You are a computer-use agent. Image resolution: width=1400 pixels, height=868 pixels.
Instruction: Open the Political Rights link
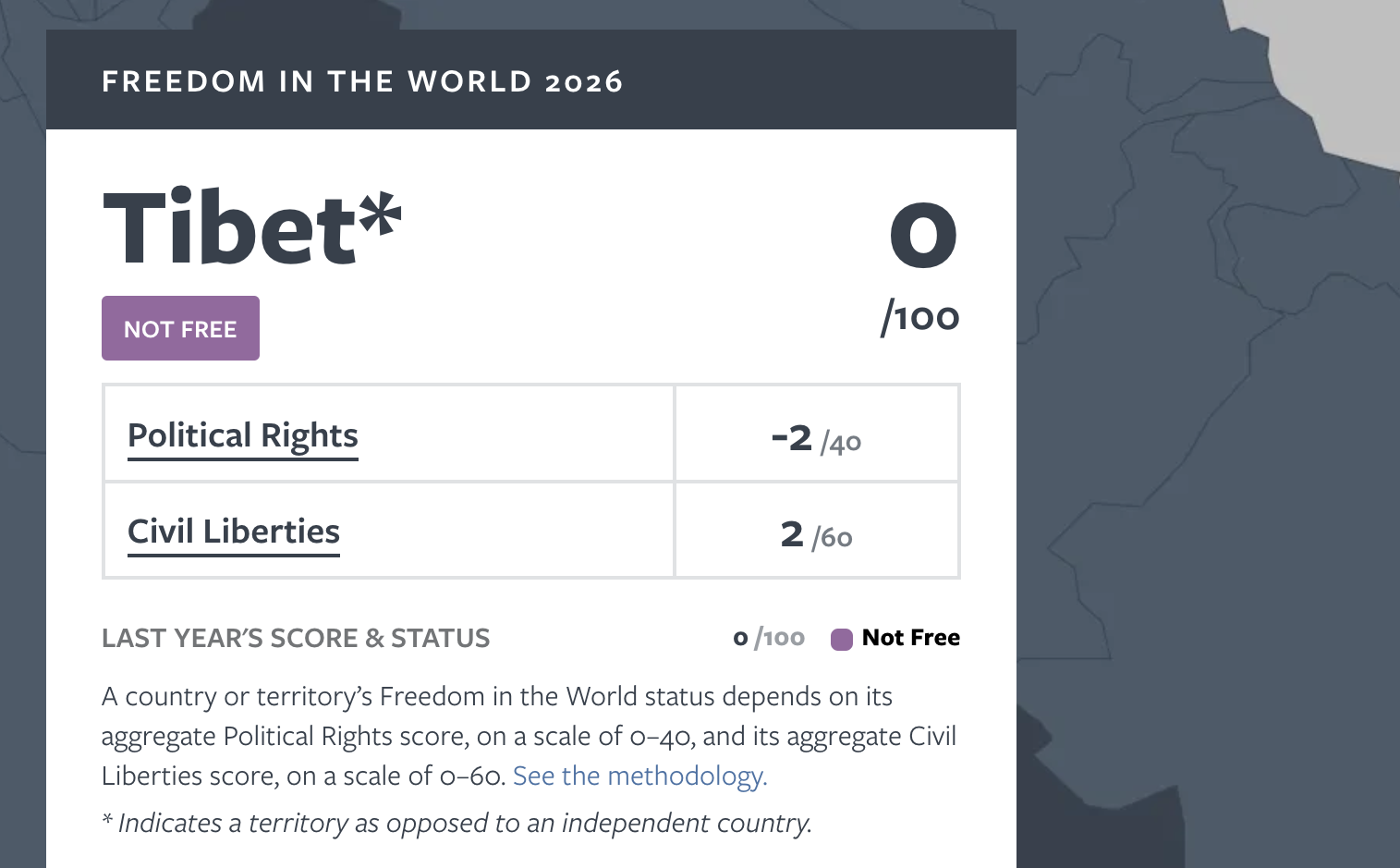(x=243, y=435)
